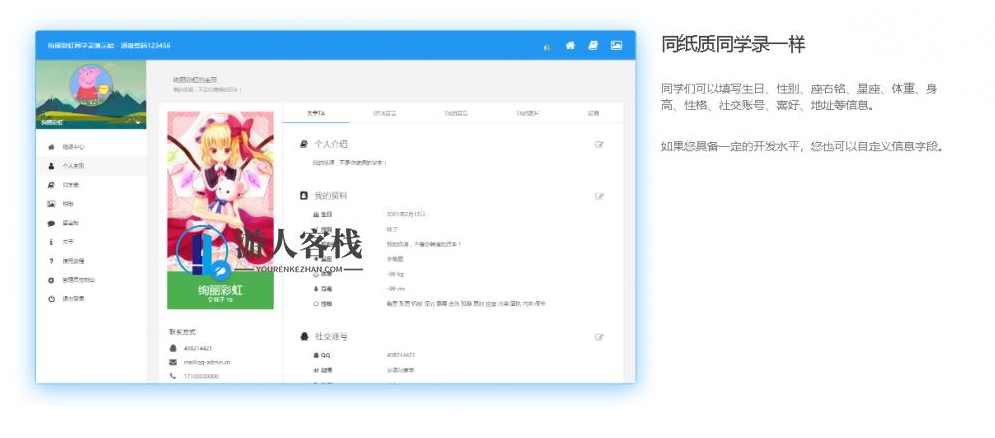This screenshot has width=995, height=438.
Task: Open the sidebar item with the question-mark icon
Action: [91, 261]
